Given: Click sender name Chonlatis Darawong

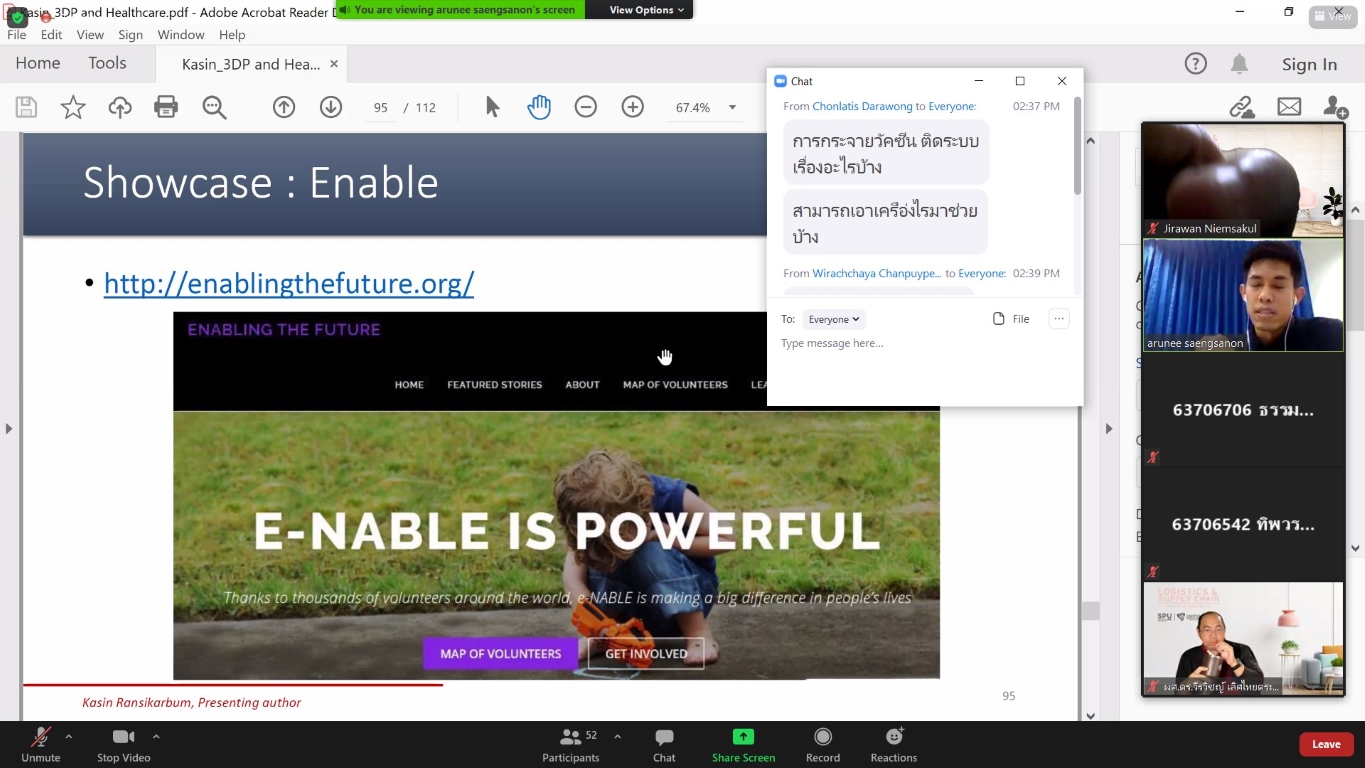Looking at the screenshot, I should [862, 106].
